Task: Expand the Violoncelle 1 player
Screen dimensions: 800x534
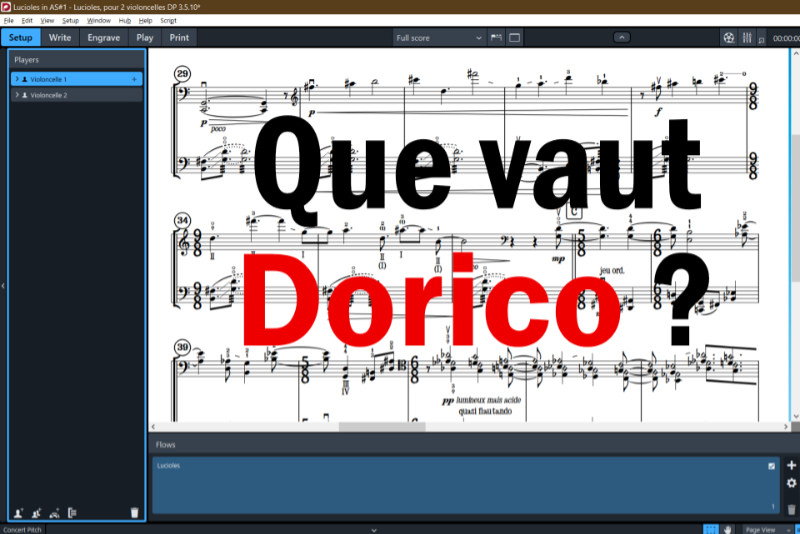Action: coord(17,80)
